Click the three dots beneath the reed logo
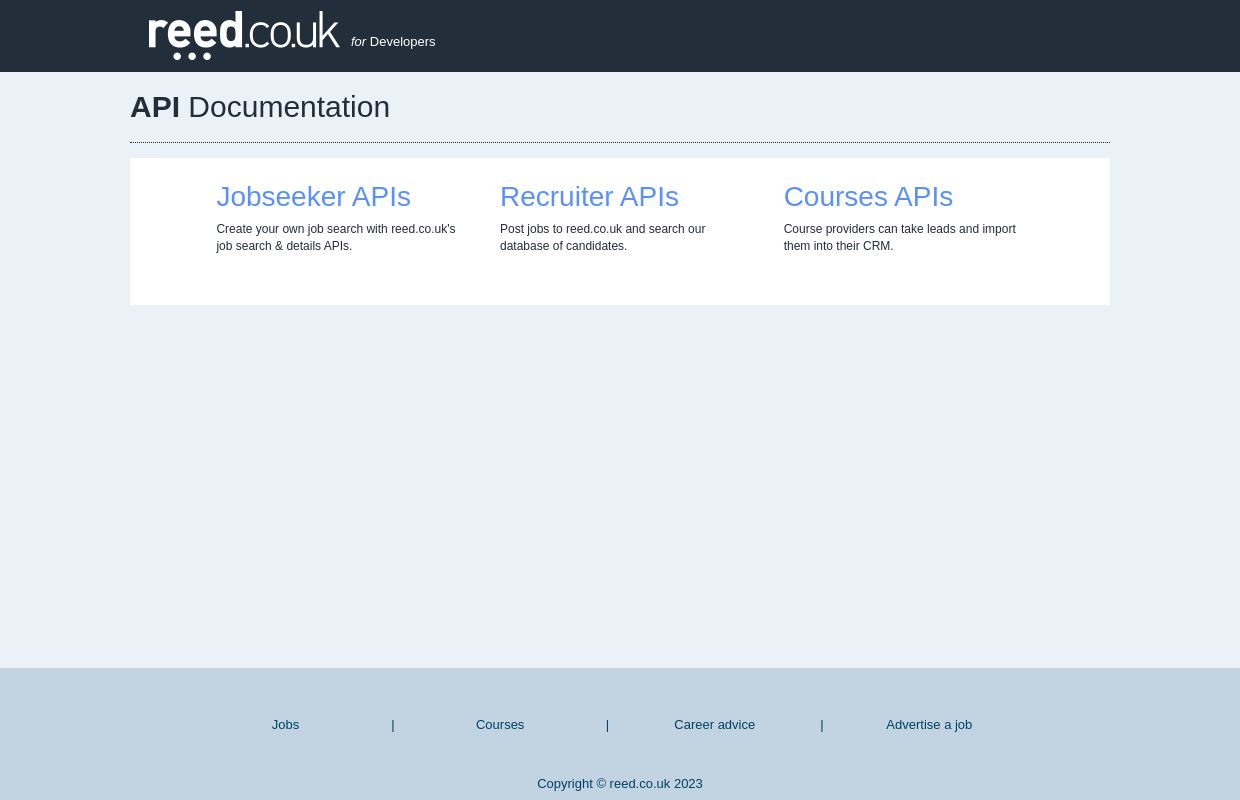The width and height of the screenshot is (1240, 800). [x=192, y=56]
